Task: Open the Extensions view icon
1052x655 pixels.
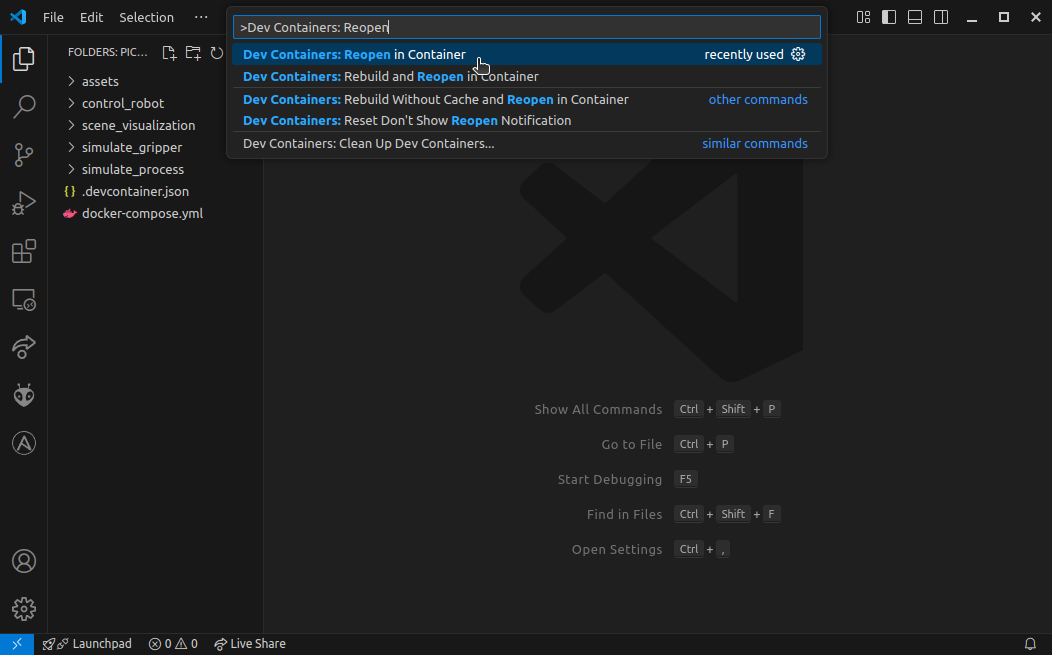Action: coord(23,252)
